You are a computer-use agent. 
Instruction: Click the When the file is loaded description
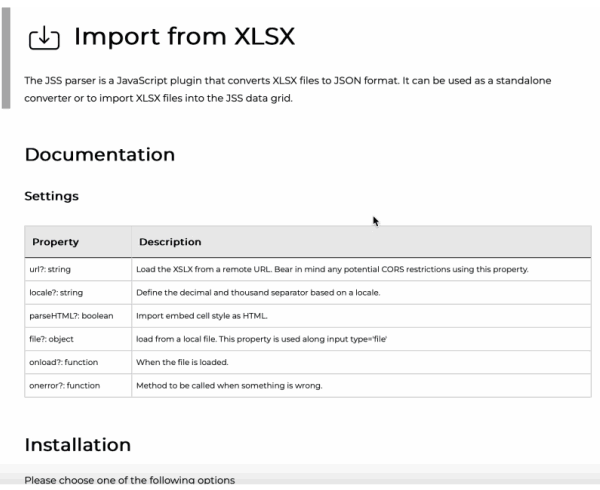[182, 362]
